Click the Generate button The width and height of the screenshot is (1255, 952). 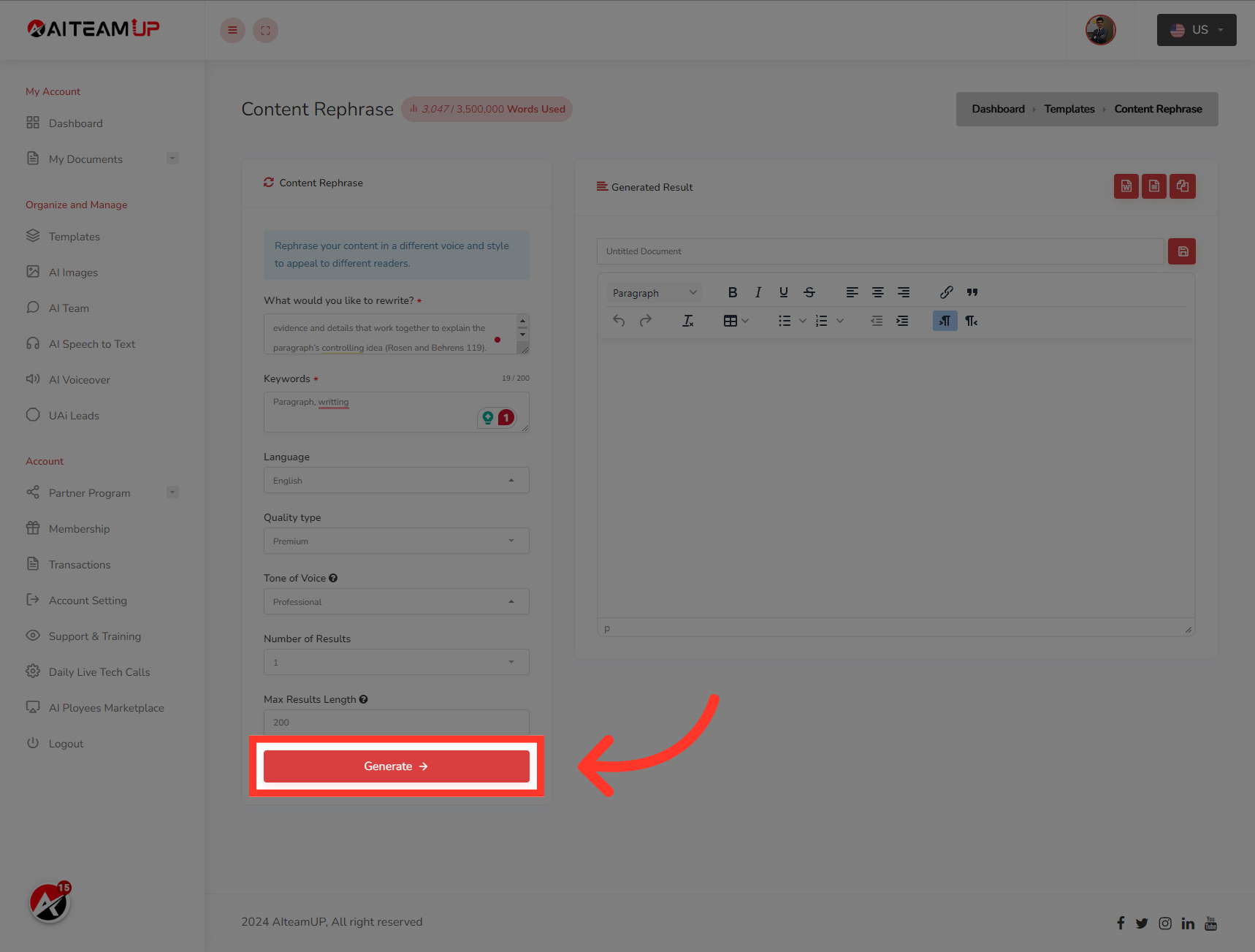coord(396,766)
